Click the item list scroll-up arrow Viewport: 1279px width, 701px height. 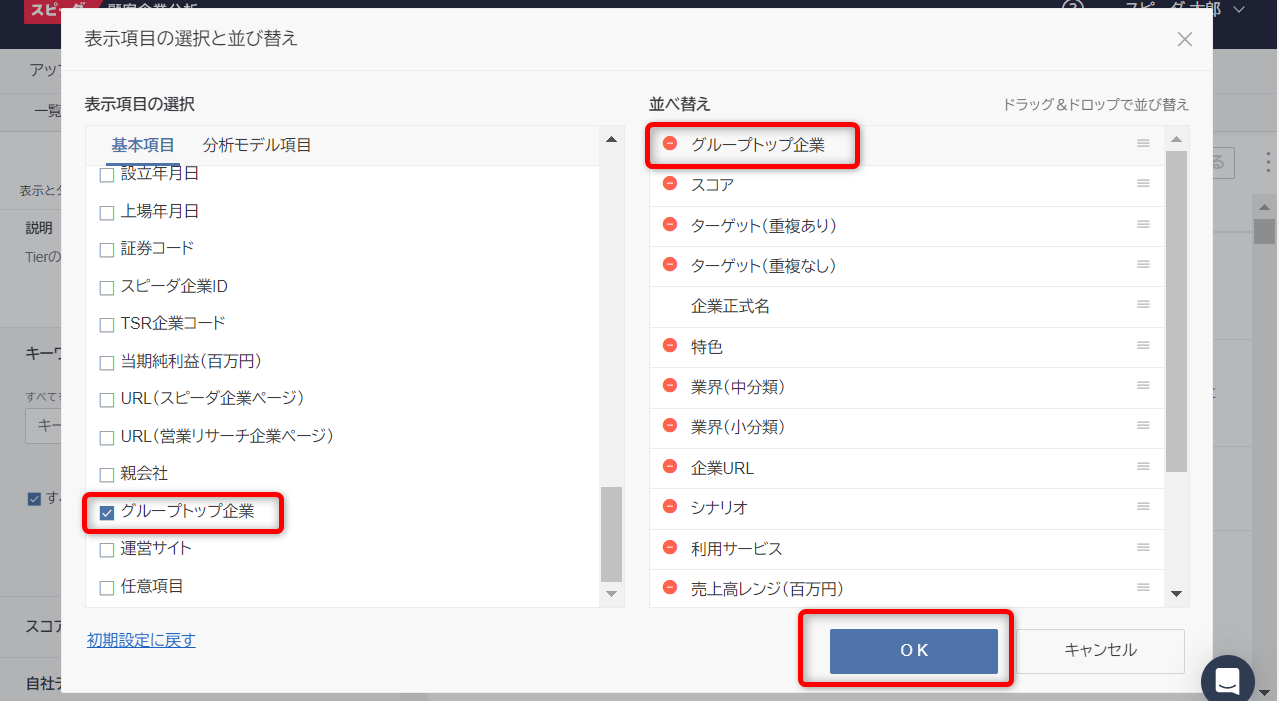pyautogui.click(x=611, y=139)
